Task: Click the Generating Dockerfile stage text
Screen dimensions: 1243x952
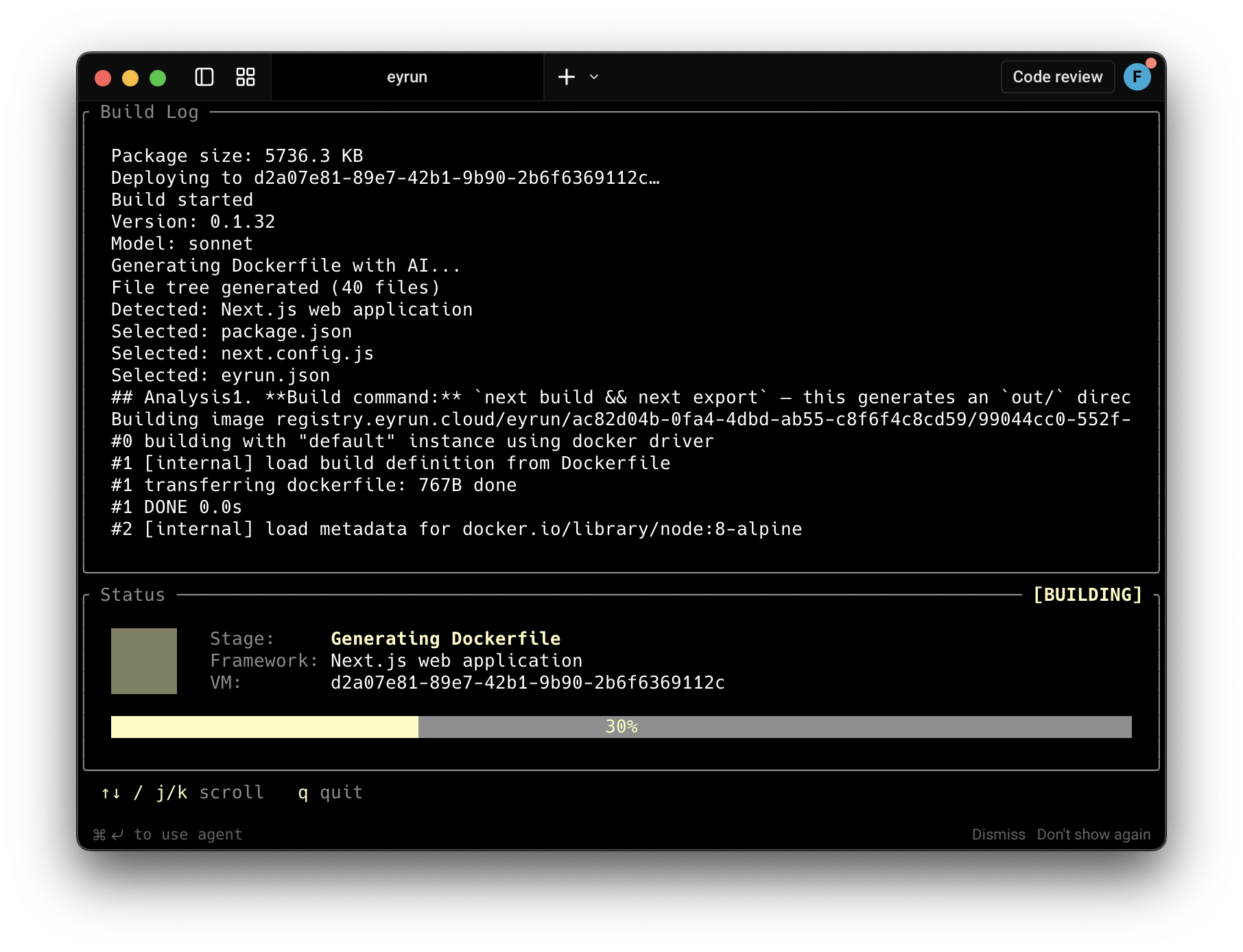Action: pos(445,638)
